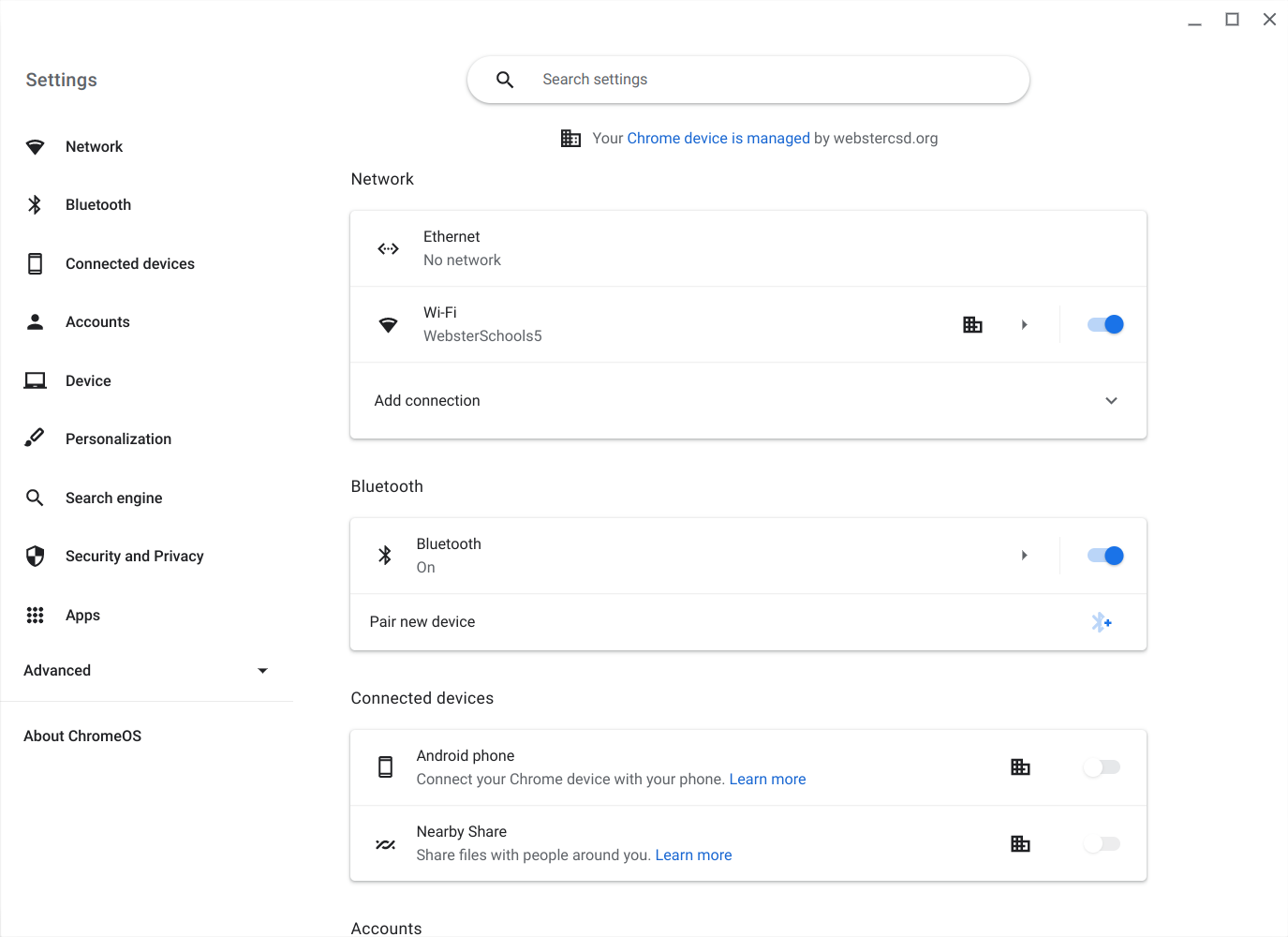Screen dimensions: 1288x937
Task: Click the managed icon next to Nearby Share
Action: coord(1020,844)
